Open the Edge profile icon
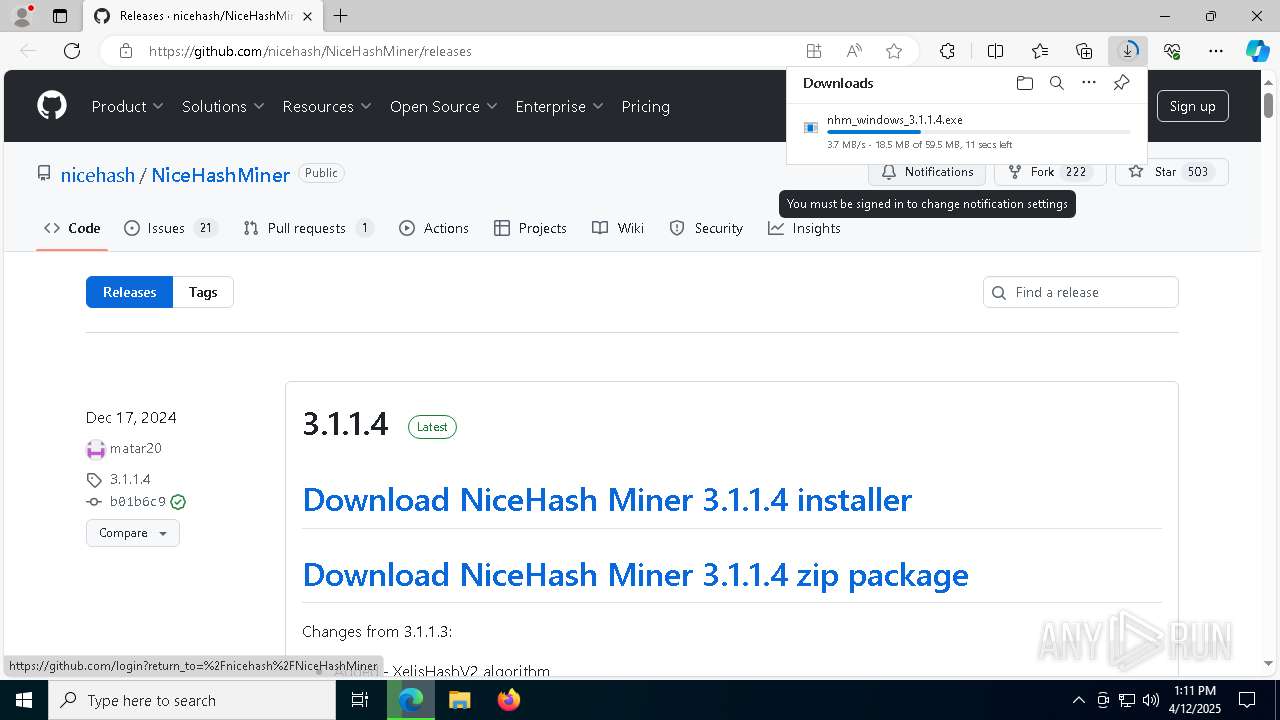 coord(22,16)
